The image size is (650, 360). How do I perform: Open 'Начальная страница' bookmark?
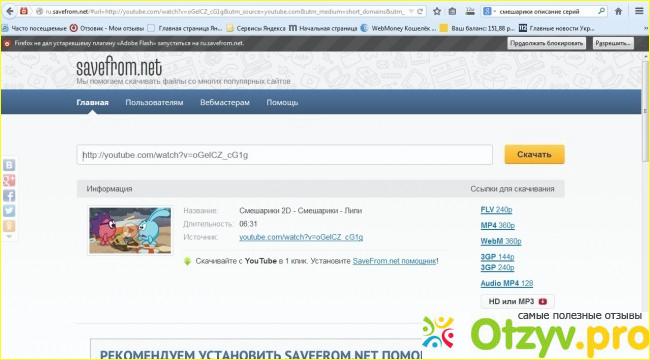tap(323, 28)
